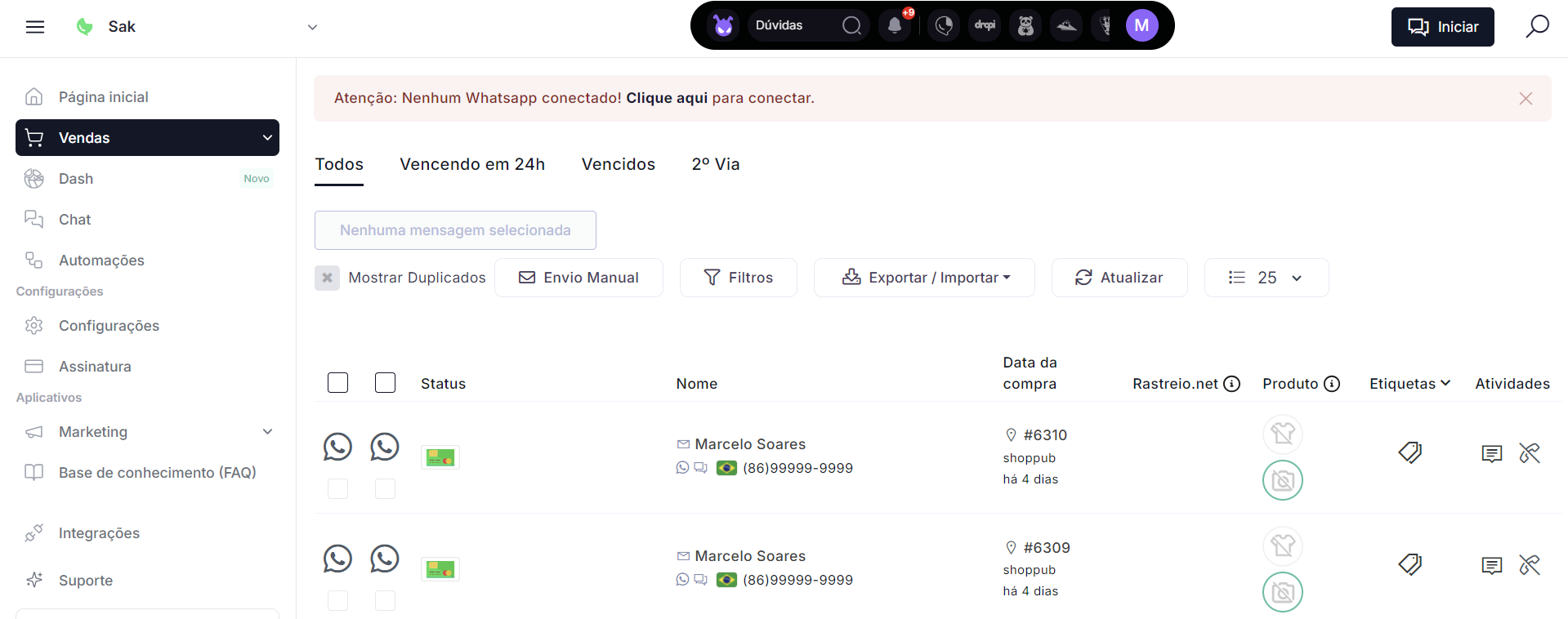Viewport: 1568px width, 619px height.
Task: Click the purple mascot icon in top bar
Action: (x=723, y=25)
